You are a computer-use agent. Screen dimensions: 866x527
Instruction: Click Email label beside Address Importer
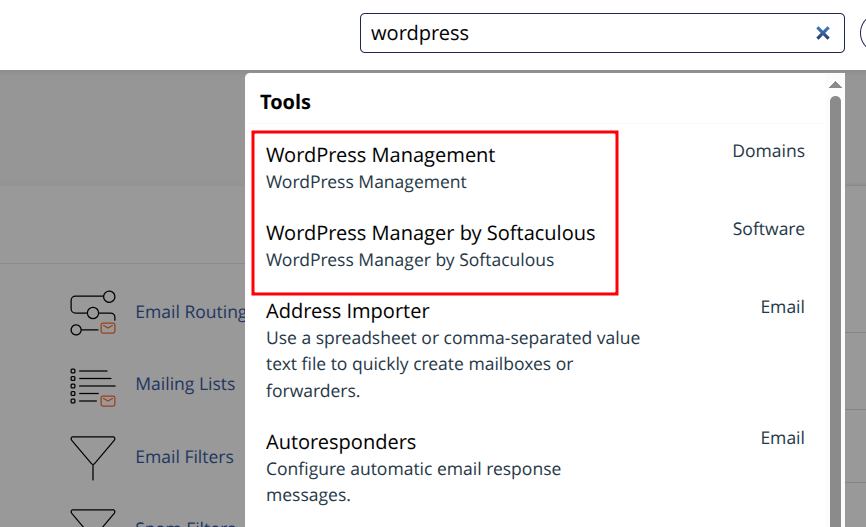[x=782, y=307]
